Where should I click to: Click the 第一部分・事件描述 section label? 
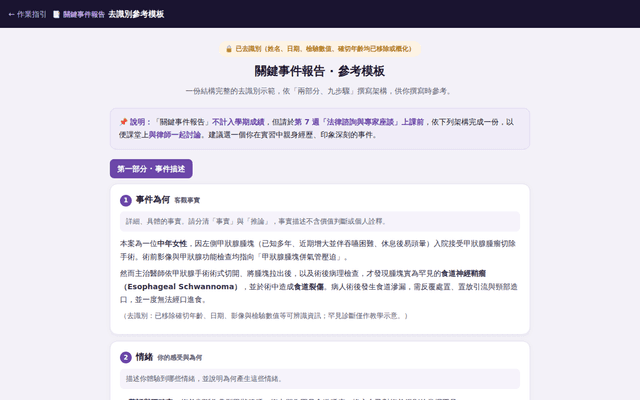pyautogui.click(x=151, y=169)
